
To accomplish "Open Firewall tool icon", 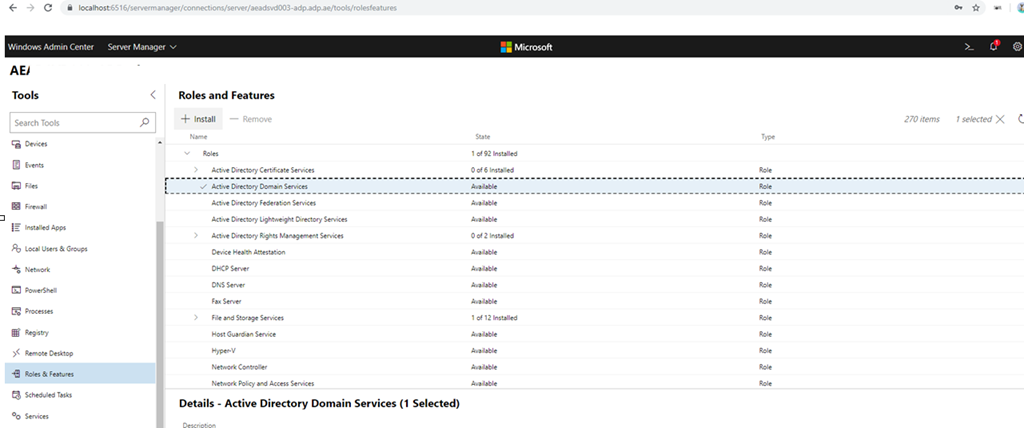I will coord(16,207).
